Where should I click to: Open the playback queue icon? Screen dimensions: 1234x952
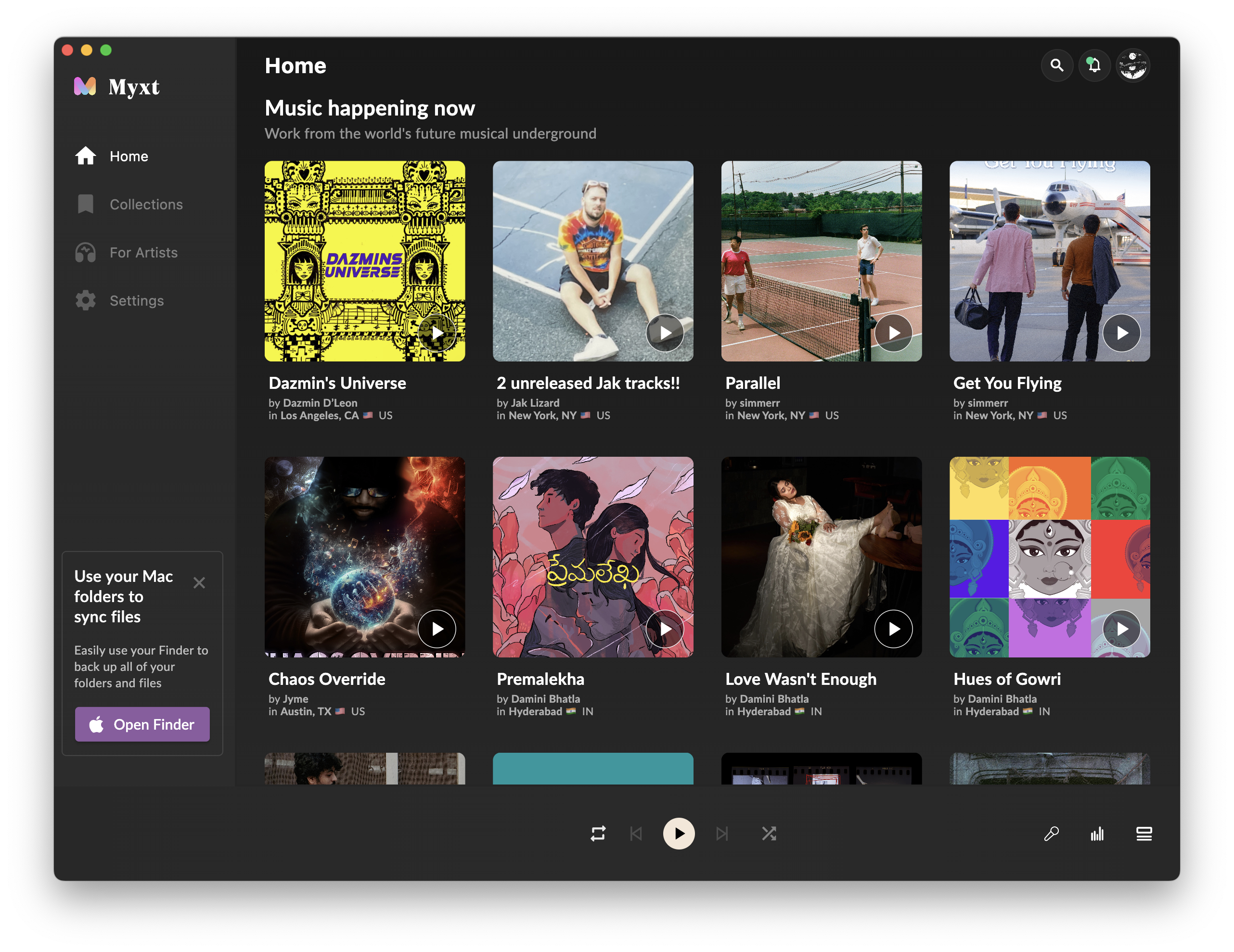(1144, 833)
